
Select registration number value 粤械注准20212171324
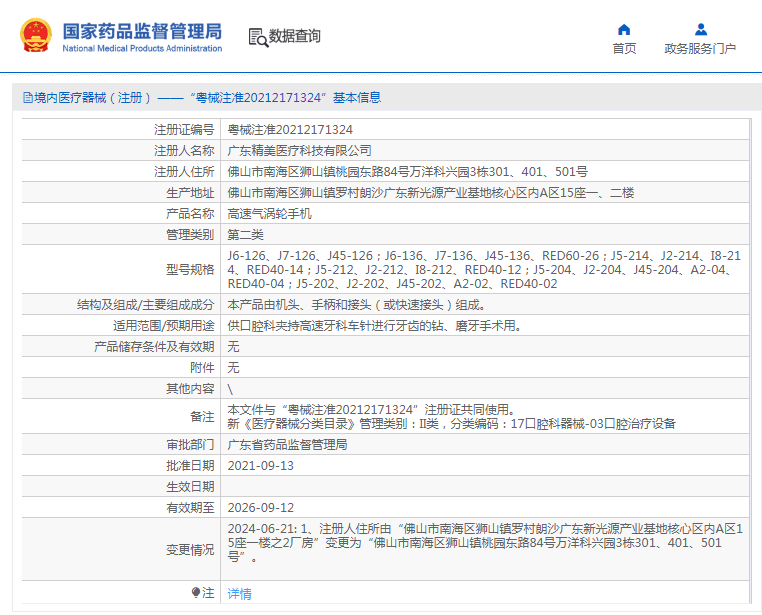(290, 130)
